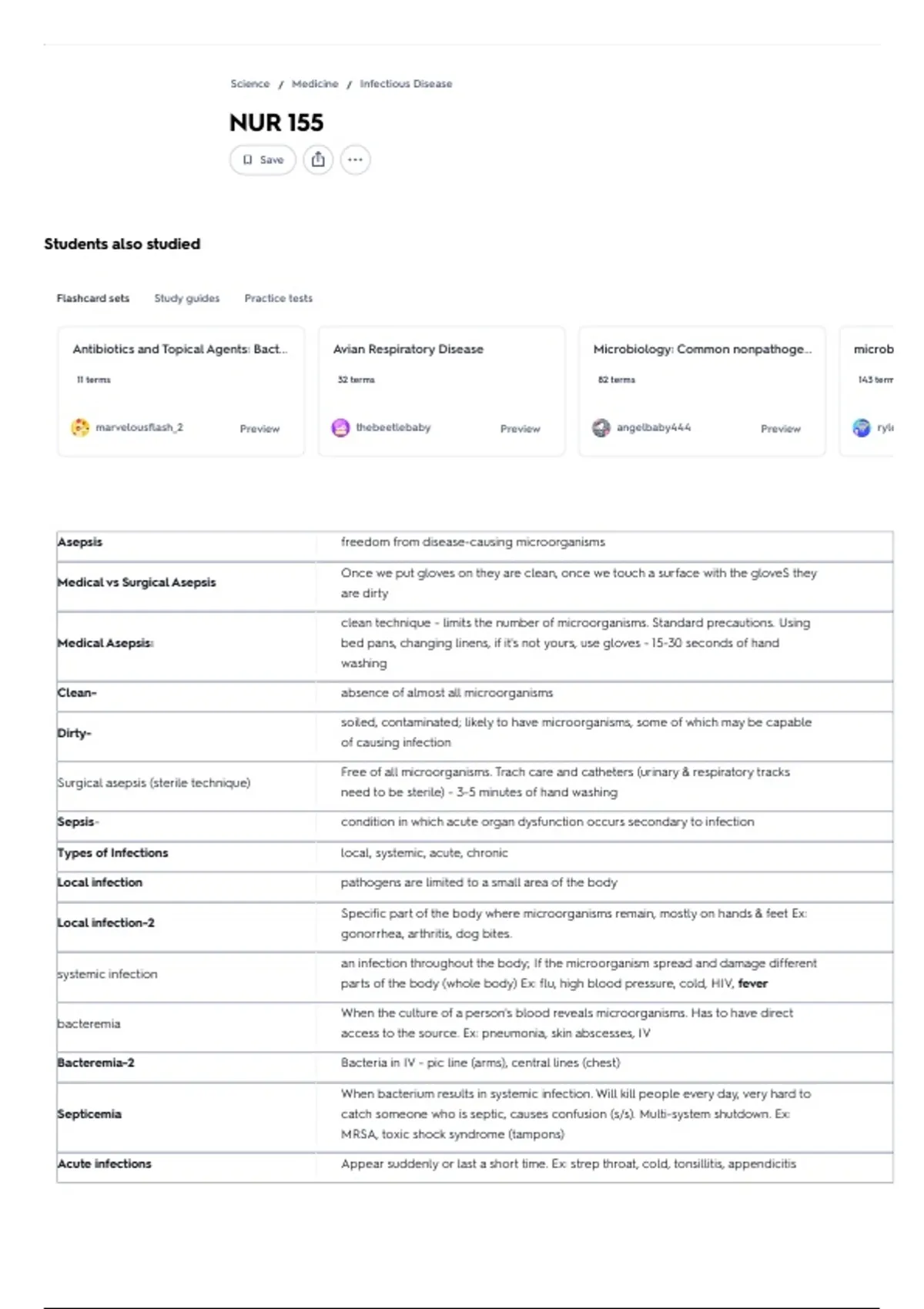Preview the Antibiotics and Topical Agents set
This screenshot has height=1309, width=924.
[x=259, y=429]
